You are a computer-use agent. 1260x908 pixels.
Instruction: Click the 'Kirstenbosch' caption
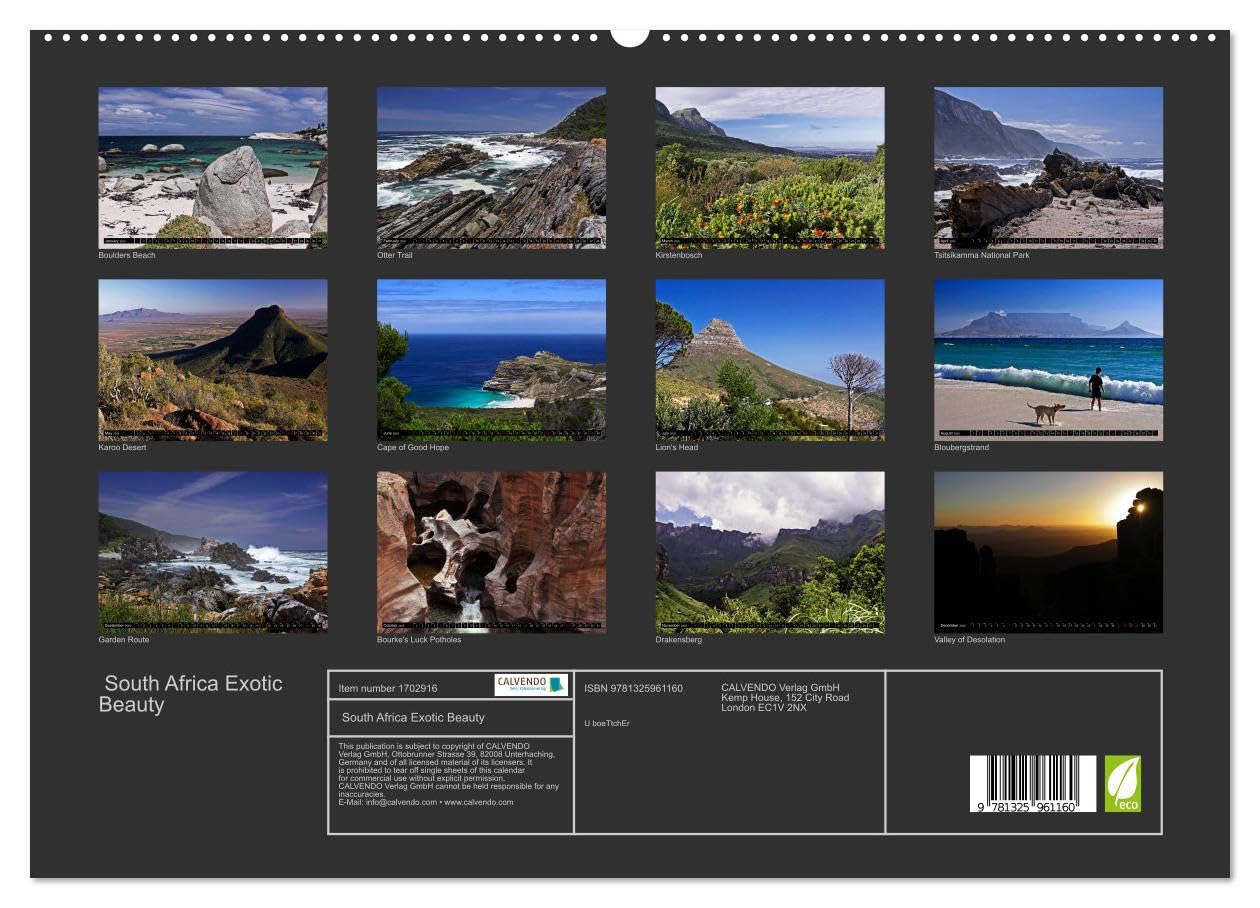[x=679, y=256]
